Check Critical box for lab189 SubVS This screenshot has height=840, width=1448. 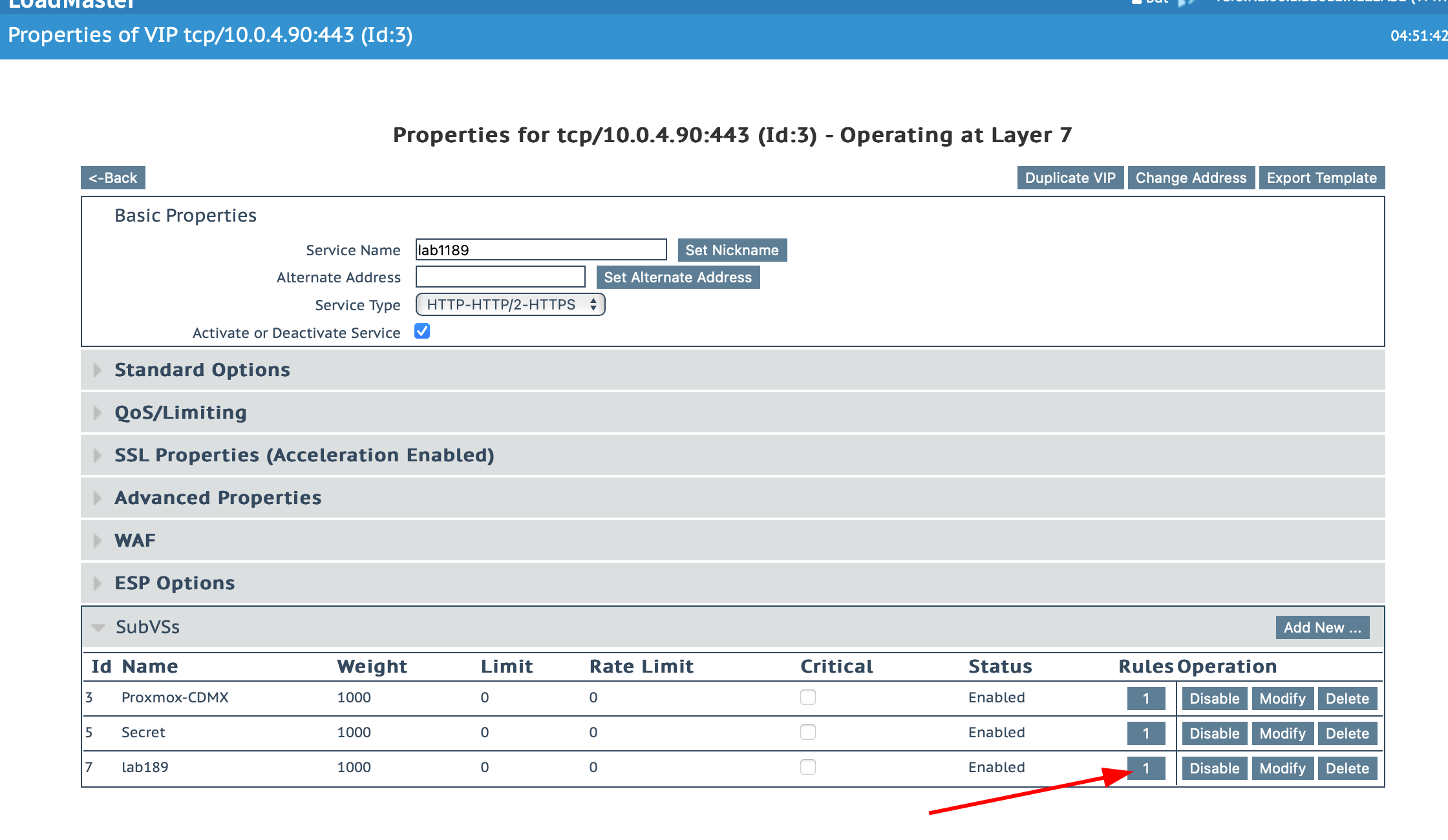coord(807,767)
